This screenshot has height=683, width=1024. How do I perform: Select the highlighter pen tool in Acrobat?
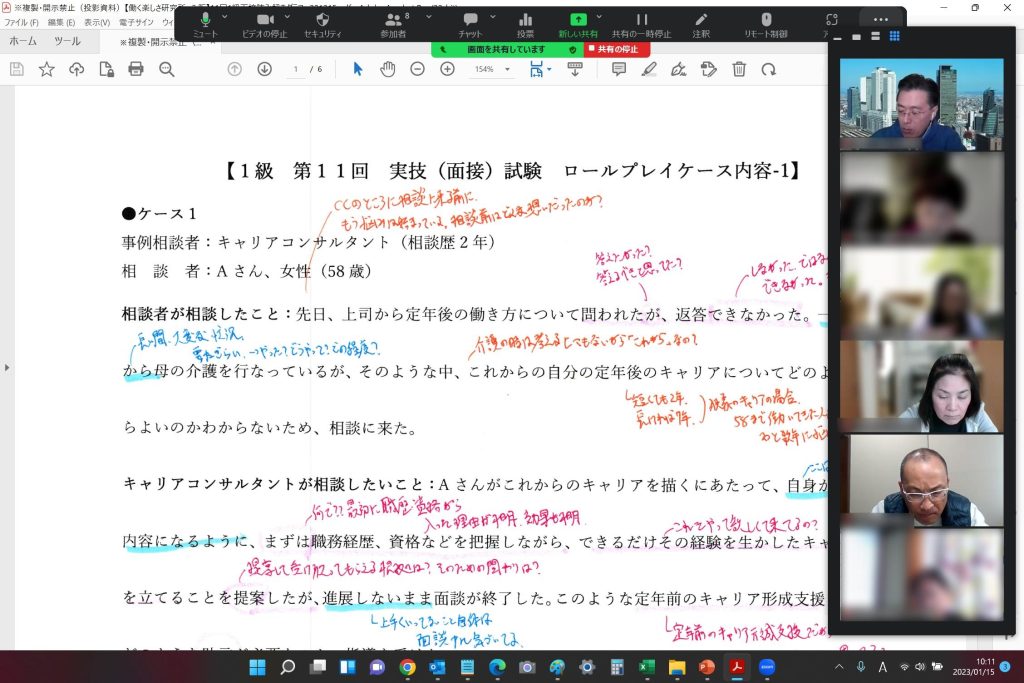[x=649, y=69]
